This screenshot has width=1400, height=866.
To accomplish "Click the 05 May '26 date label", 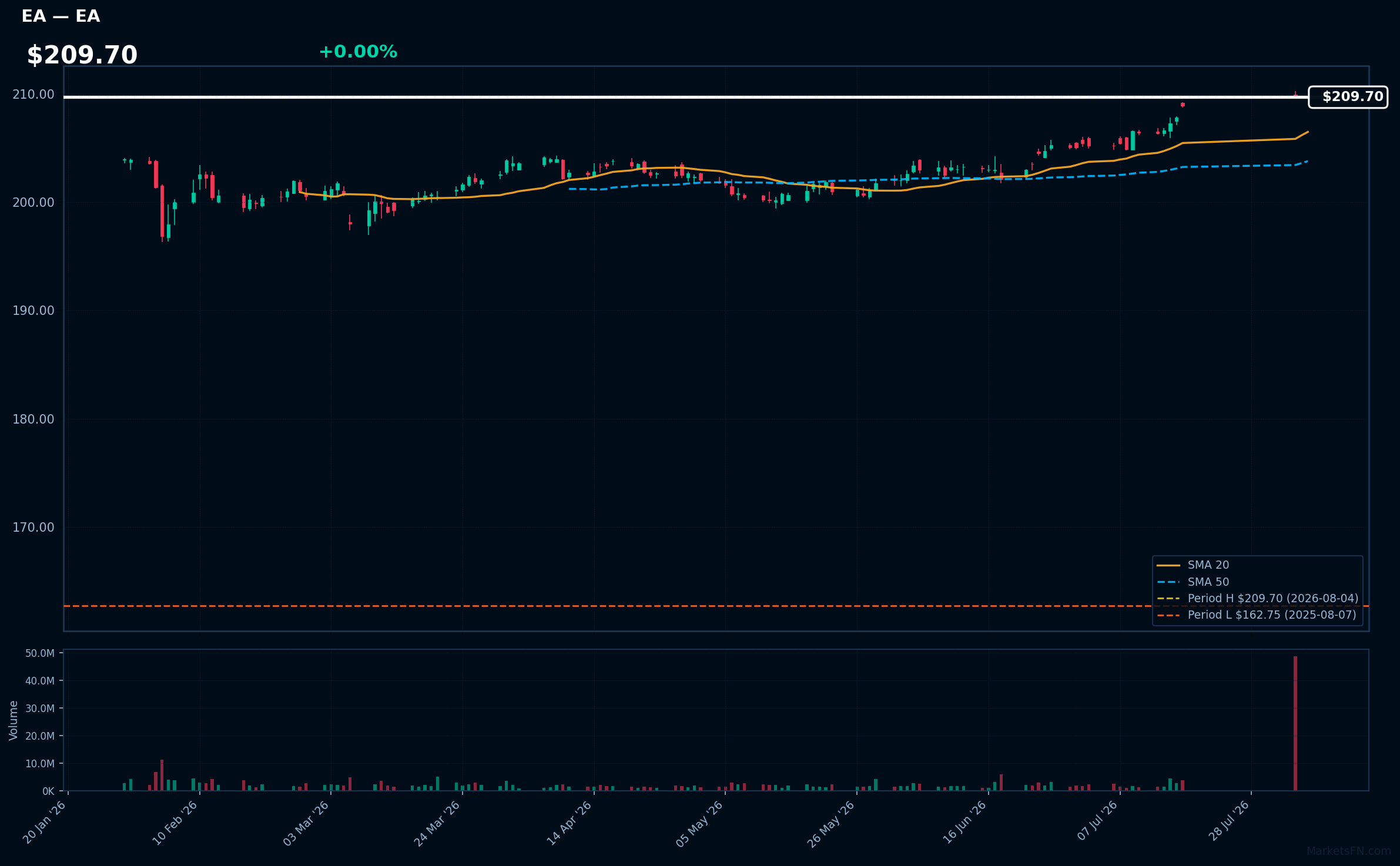I will tap(699, 823).
